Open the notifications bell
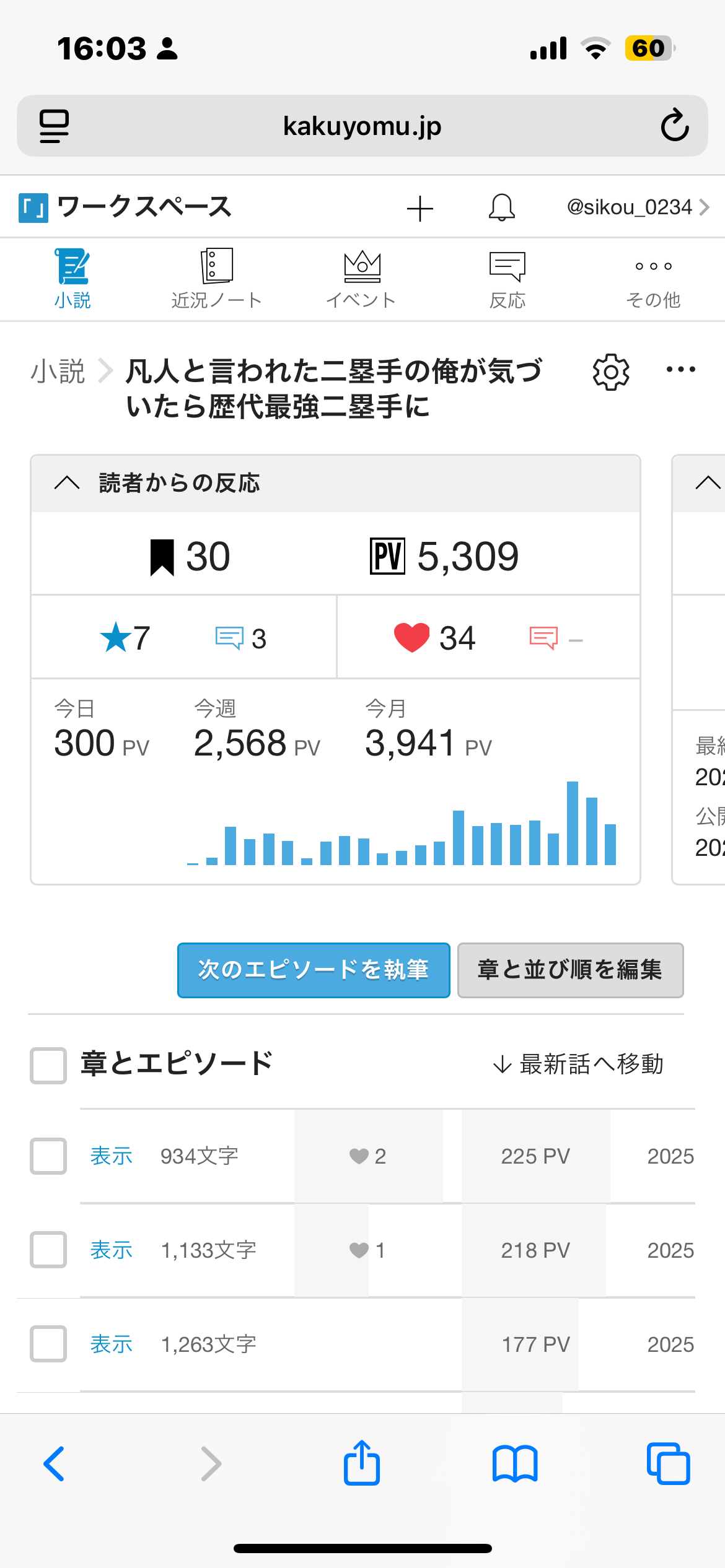The width and height of the screenshot is (725, 1568). (501, 207)
